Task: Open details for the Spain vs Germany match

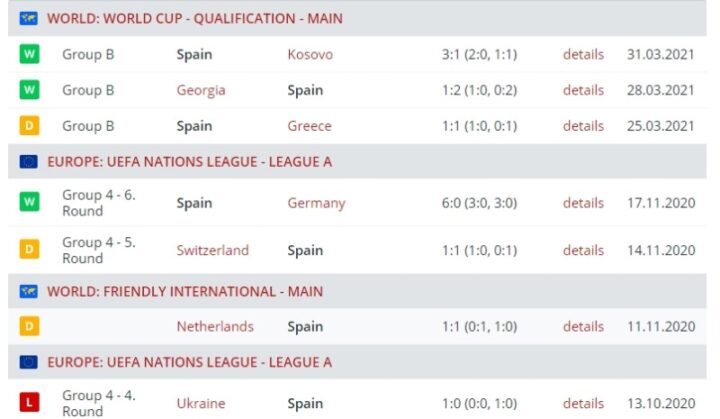Action: (583, 202)
